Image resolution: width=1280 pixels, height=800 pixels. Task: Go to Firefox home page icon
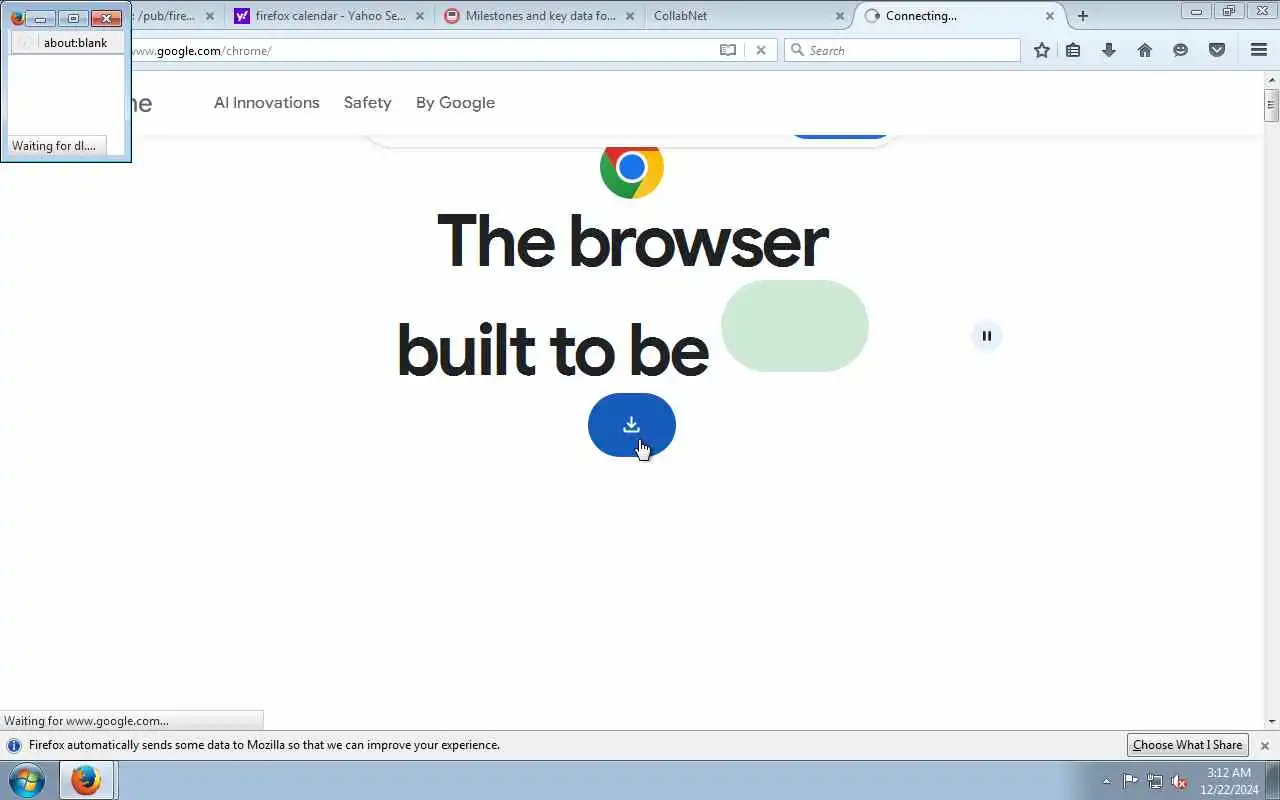[x=1145, y=50]
